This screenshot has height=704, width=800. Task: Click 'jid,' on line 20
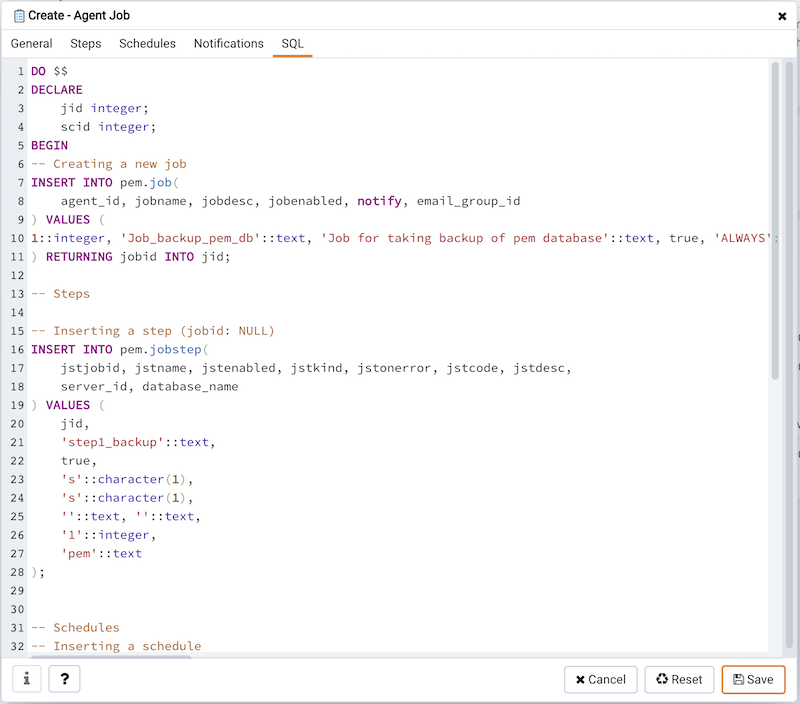tap(75, 423)
